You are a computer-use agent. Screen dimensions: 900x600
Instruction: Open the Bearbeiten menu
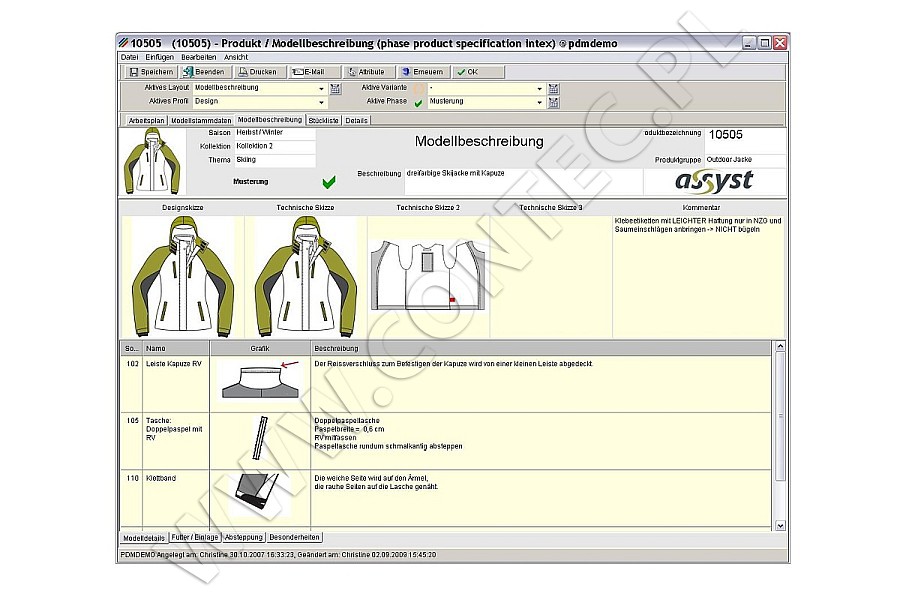199,57
